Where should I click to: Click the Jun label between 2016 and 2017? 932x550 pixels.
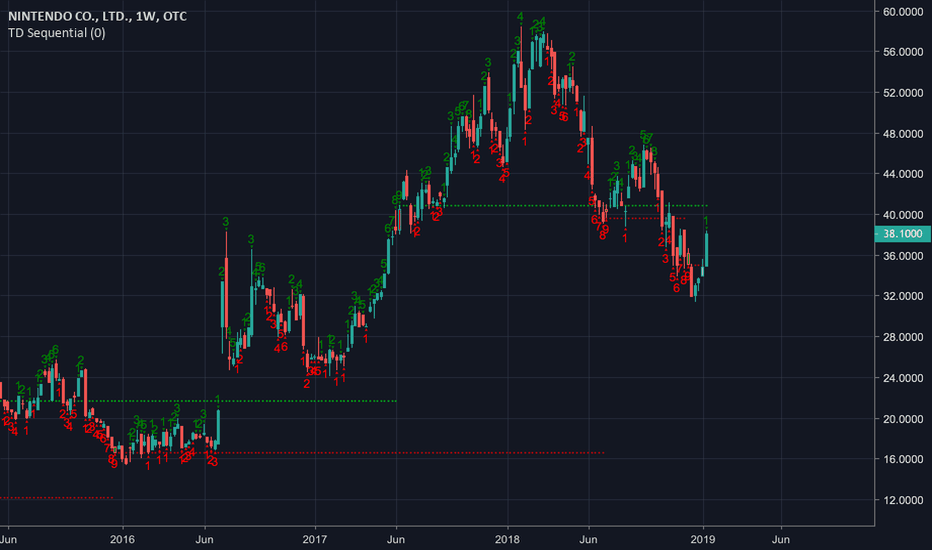click(204, 539)
